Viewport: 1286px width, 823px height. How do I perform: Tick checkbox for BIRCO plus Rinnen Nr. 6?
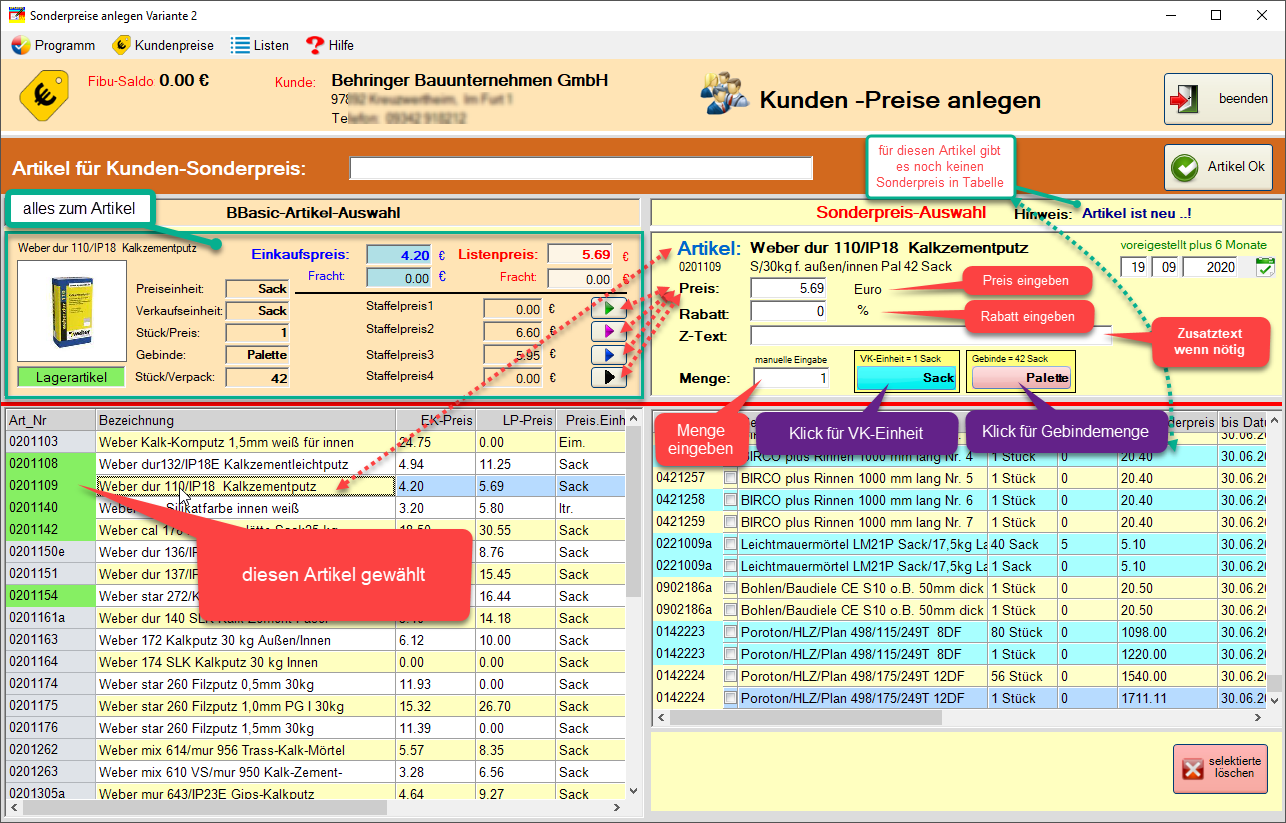[x=730, y=500]
